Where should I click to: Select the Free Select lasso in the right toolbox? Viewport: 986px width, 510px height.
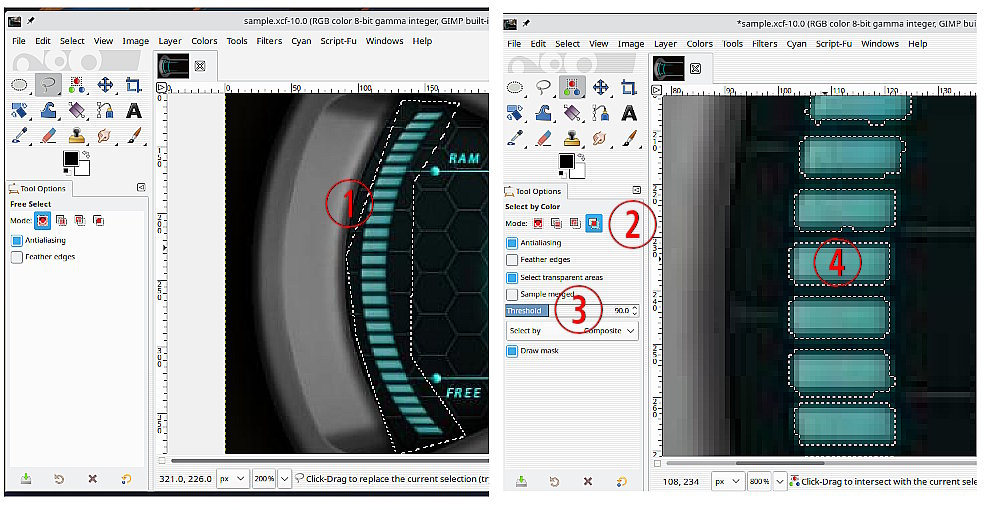tap(544, 87)
